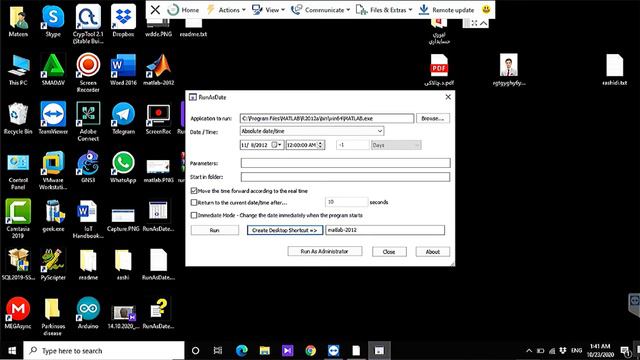Click the shortcut name field matlab-2012
Image resolution: width=640 pixels, height=360 pixels.
pos(385,230)
